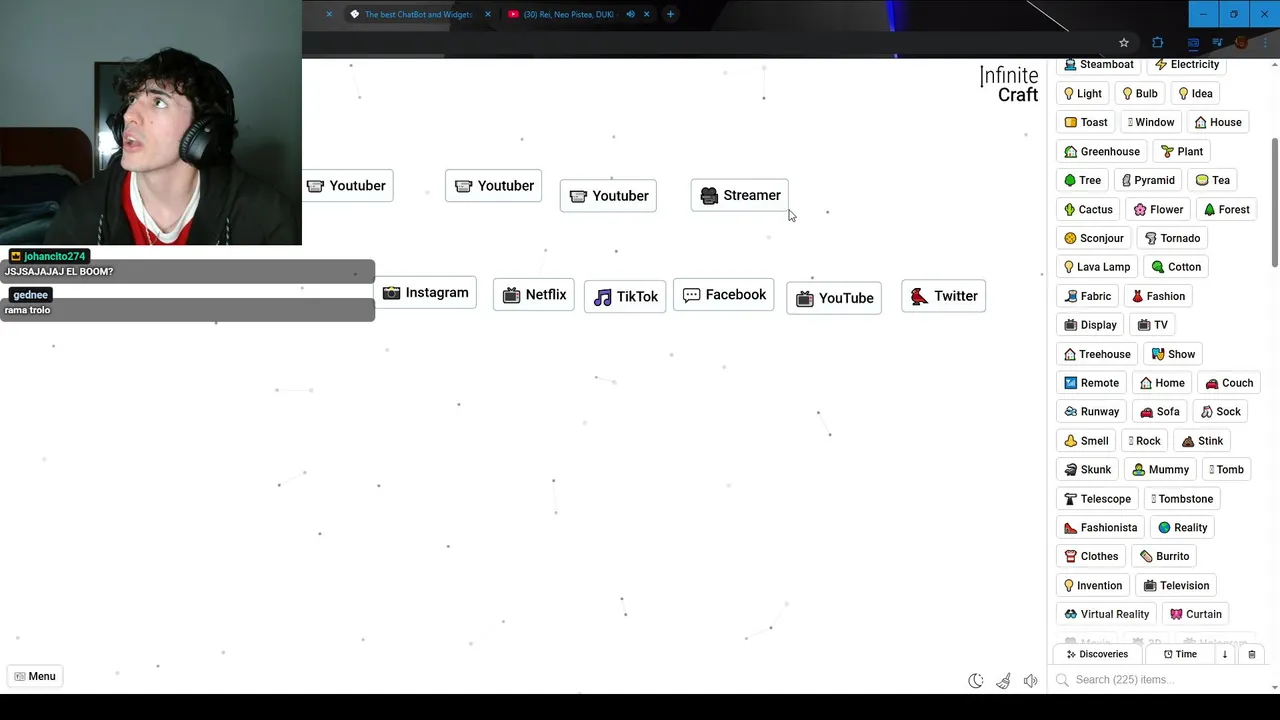Mute the YouTube tab's audio icon
Viewport: 1280px width, 720px height.
tap(630, 14)
